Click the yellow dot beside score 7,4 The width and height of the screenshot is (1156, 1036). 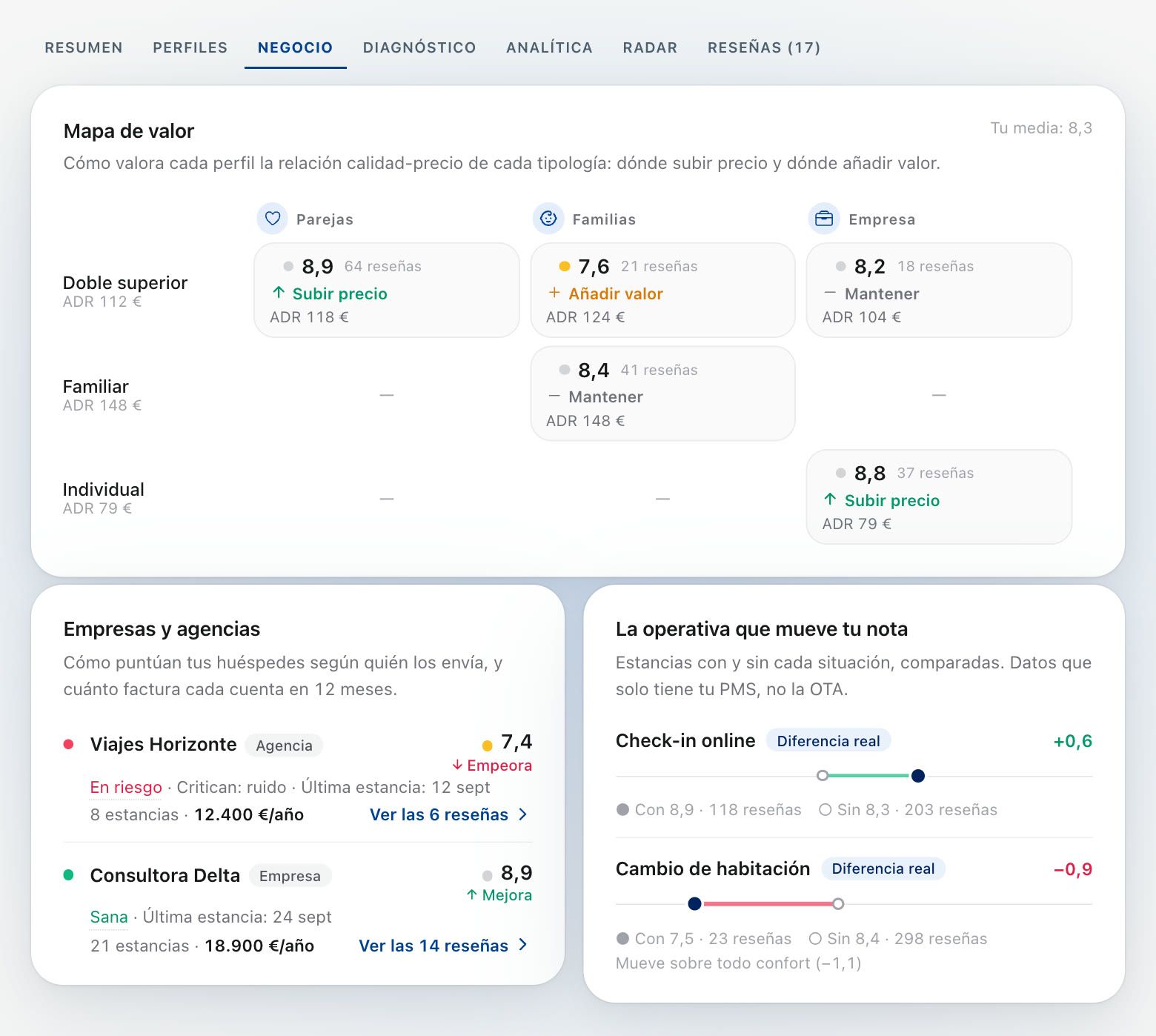(488, 746)
